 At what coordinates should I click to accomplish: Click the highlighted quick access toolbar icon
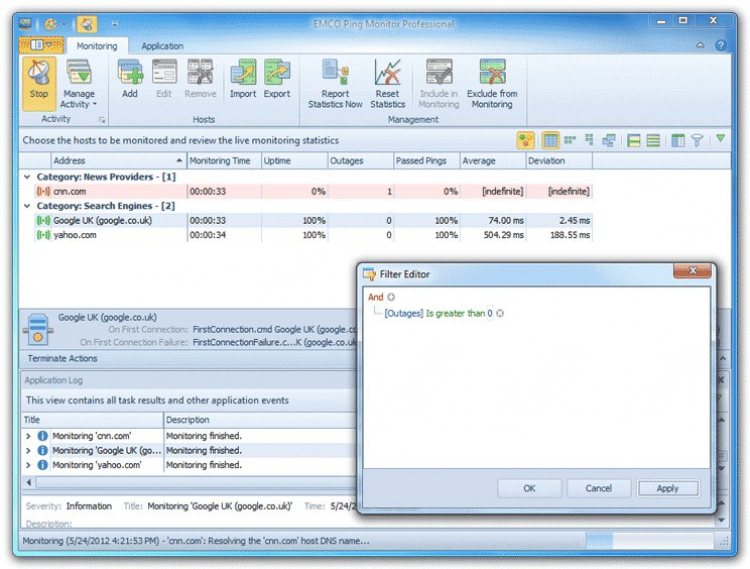coord(87,24)
